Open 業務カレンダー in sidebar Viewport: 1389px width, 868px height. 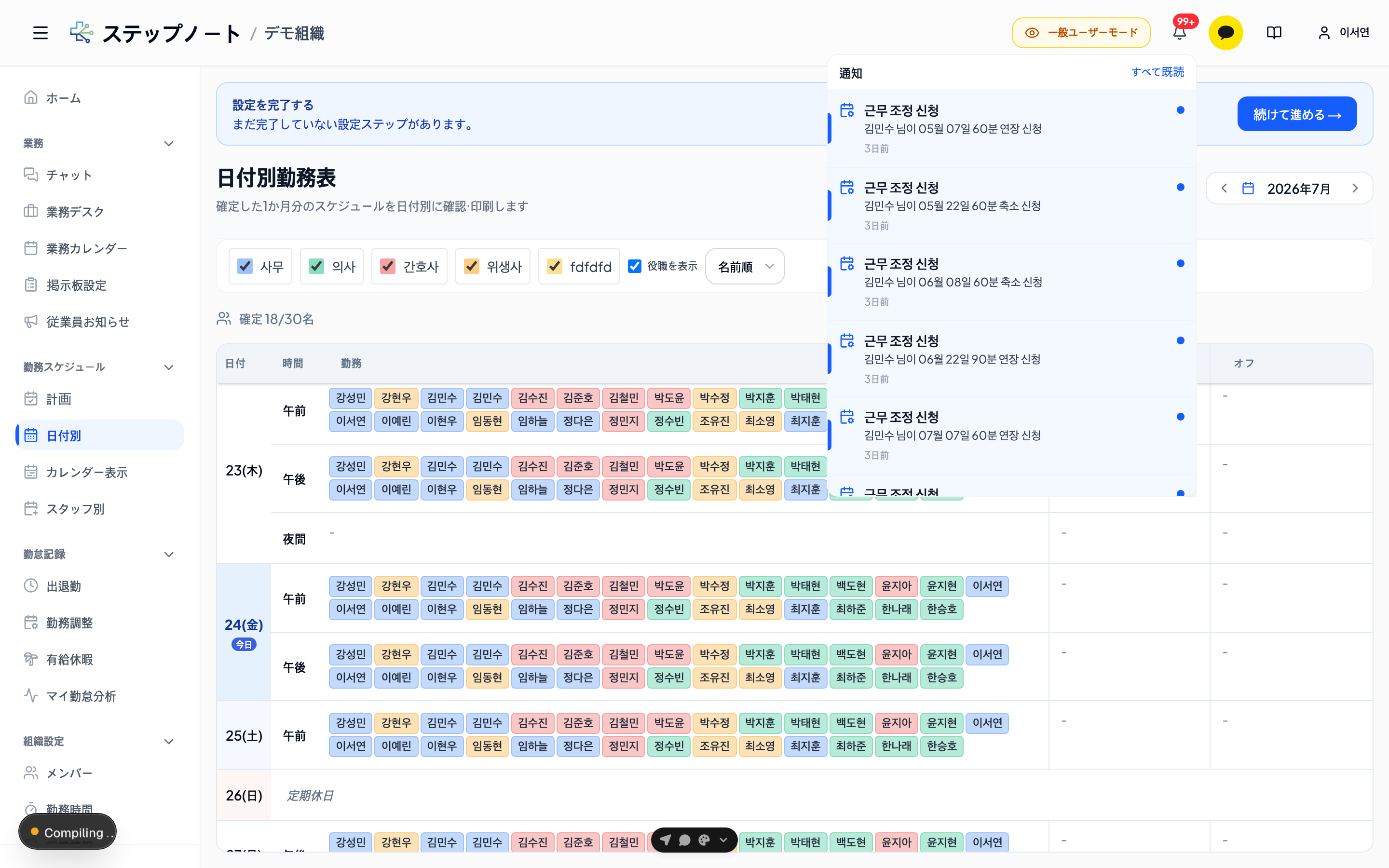pos(99,248)
